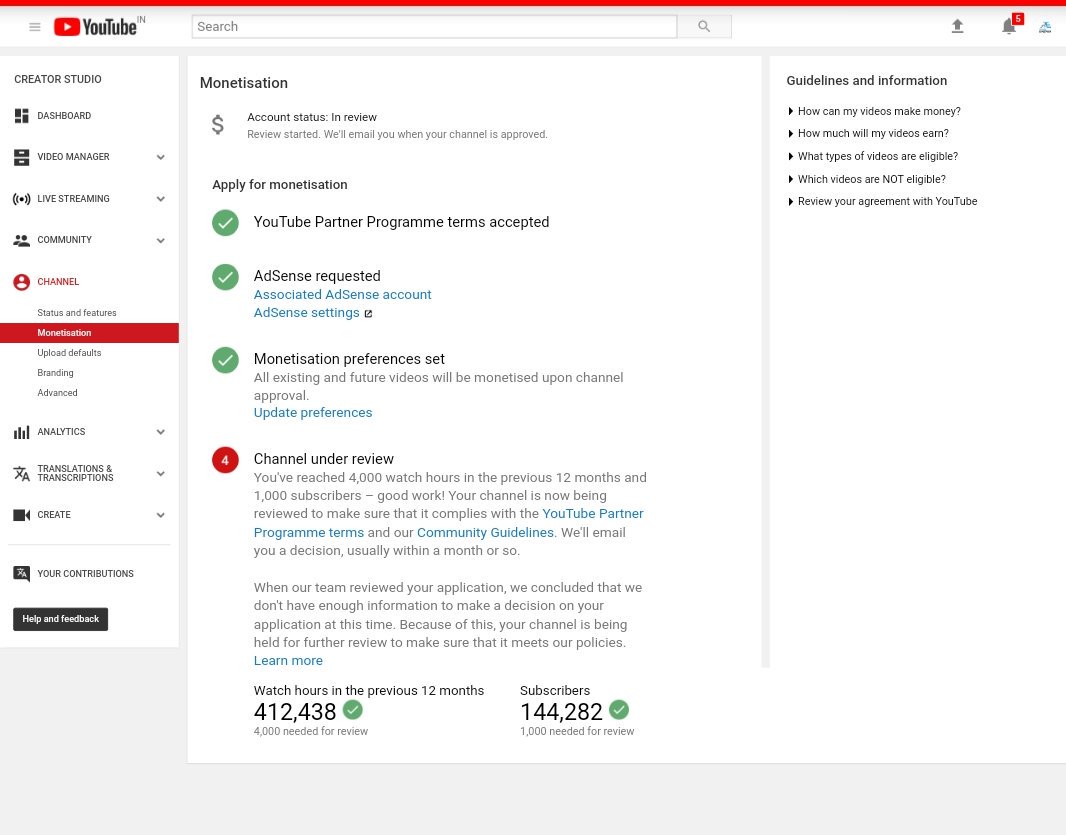Click the Channel person icon
The height and width of the screenshot is (835, 1066).
[x=22, y=282]
